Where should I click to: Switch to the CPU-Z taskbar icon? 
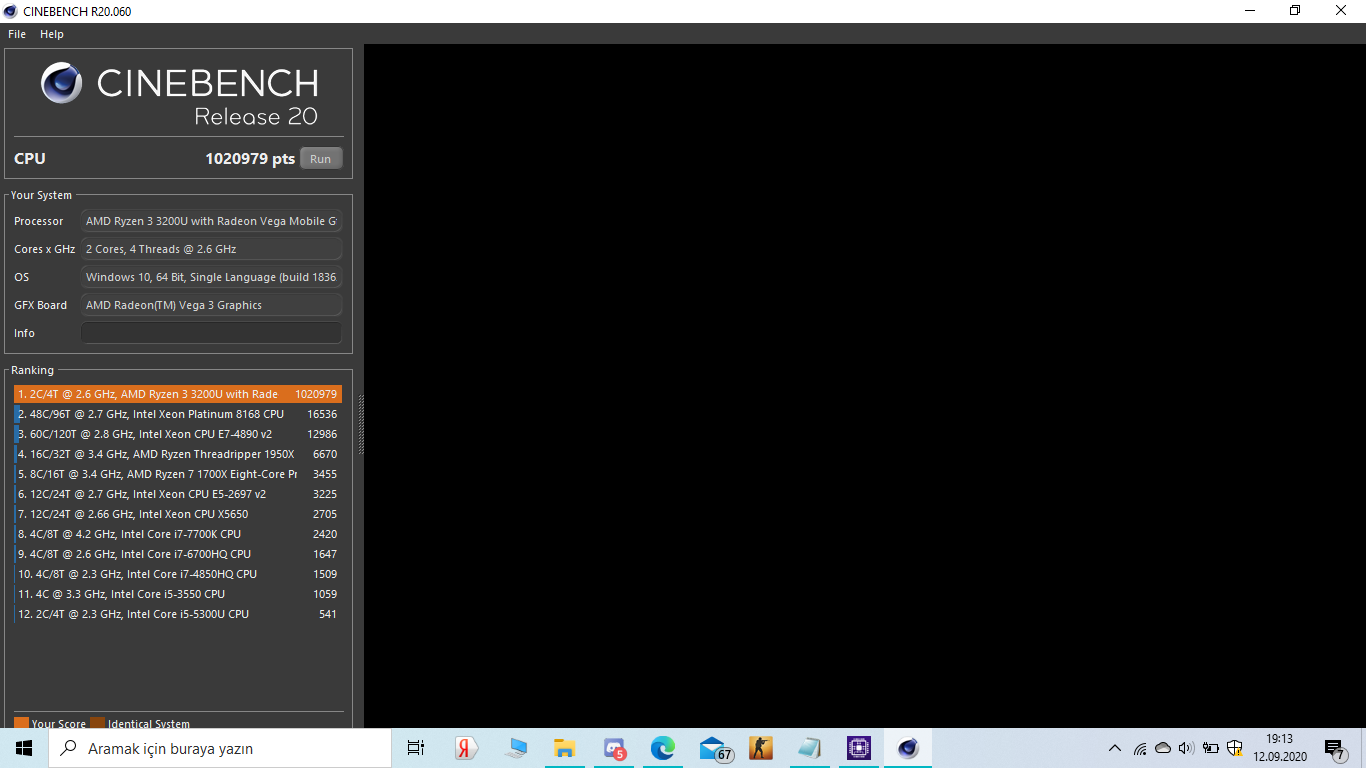[859, 748]
